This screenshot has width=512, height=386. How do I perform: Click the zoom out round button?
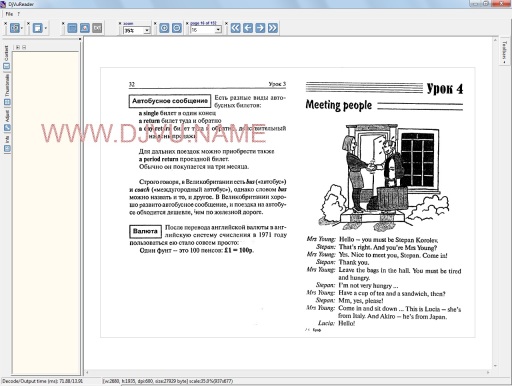[x=177, y=28]
